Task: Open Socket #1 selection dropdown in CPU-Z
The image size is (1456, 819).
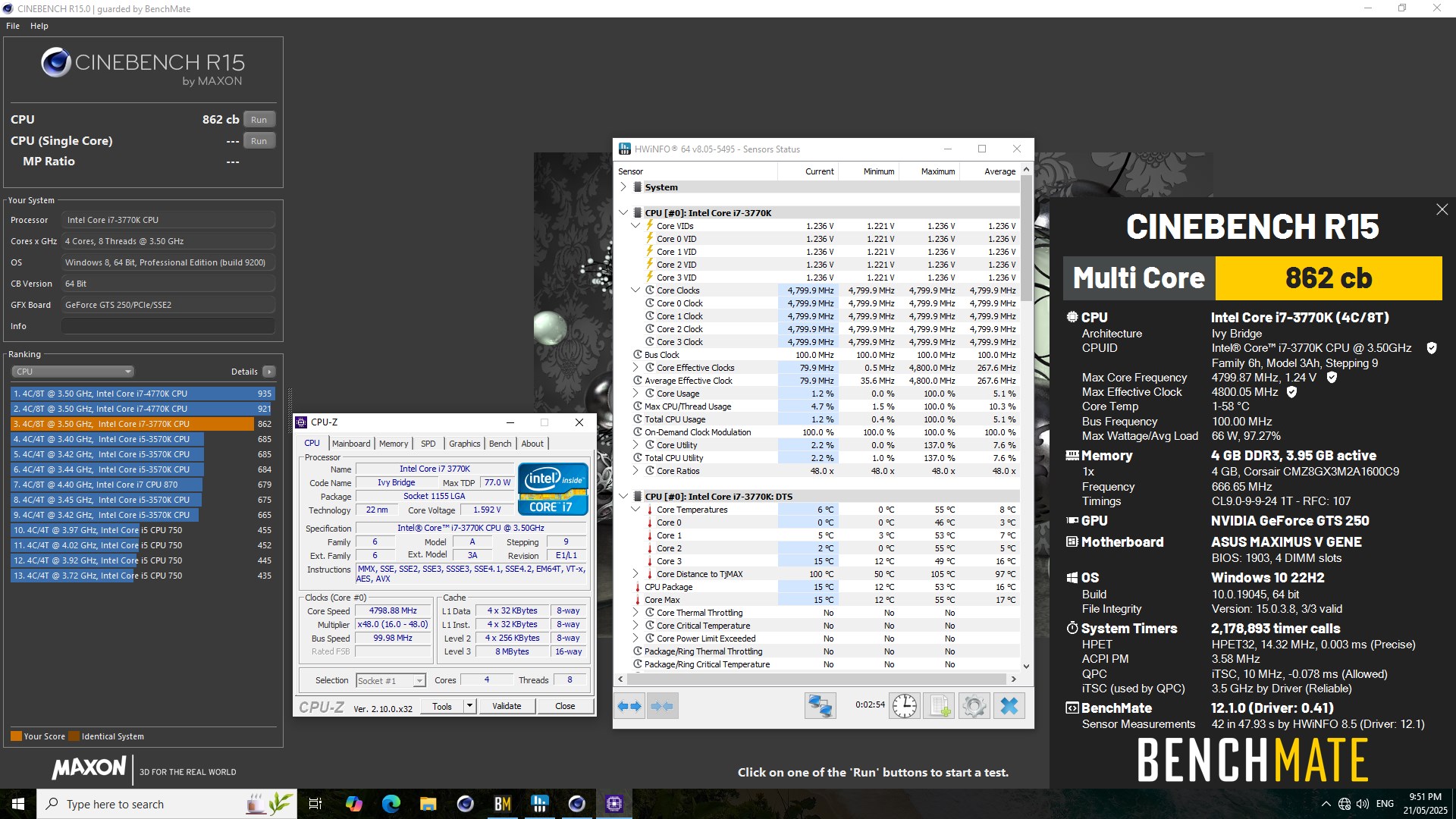Action: [391, 681]
